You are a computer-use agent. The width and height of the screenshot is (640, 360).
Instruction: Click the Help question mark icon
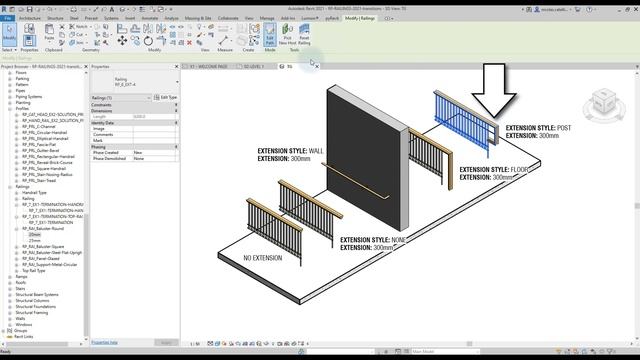coord(589,9)
